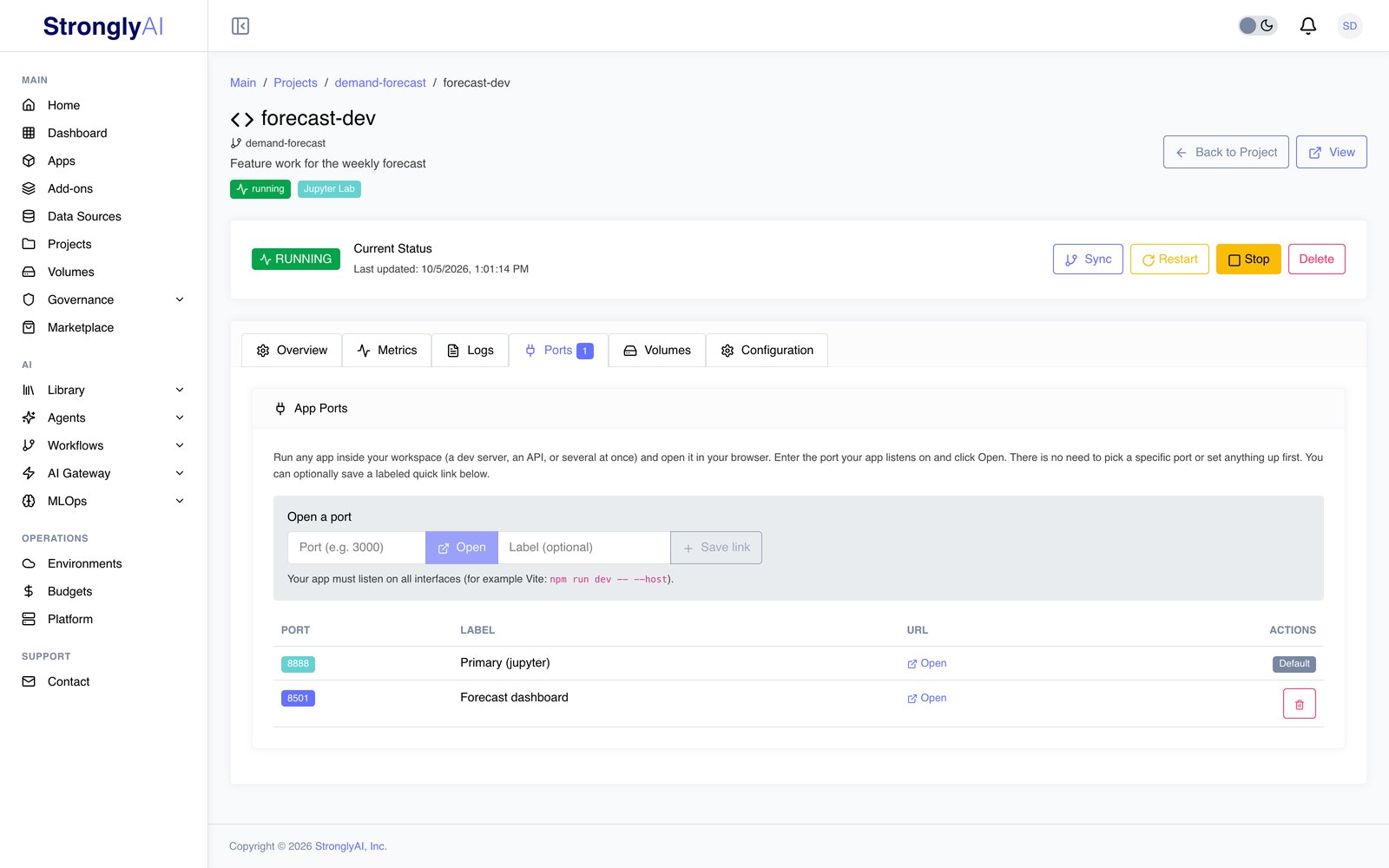Click the red Delete button
1389x868 pixels.
pos(1316,260)
